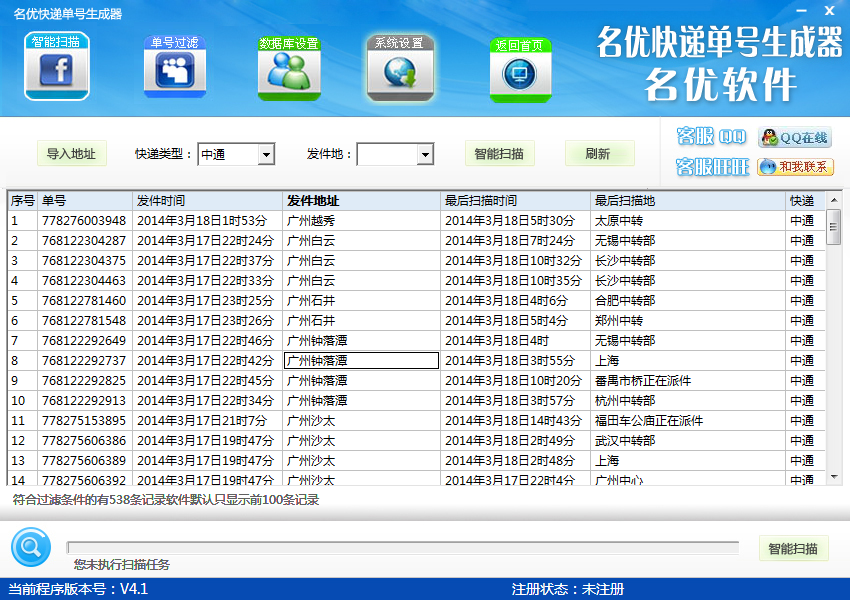Select tracking number 768122781548
The height and width of the screenshot is (600, 850).
pos(84,321)
